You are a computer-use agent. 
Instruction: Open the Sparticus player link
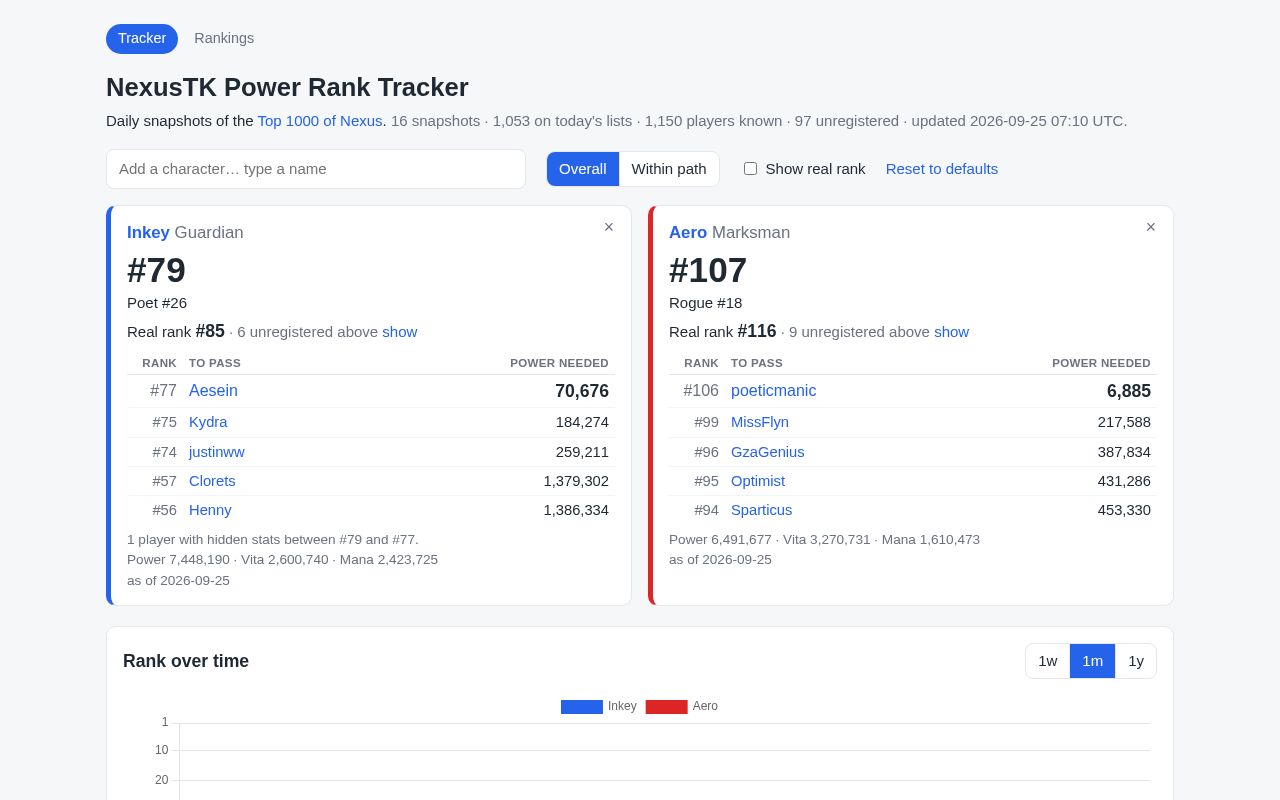point(761,510)
